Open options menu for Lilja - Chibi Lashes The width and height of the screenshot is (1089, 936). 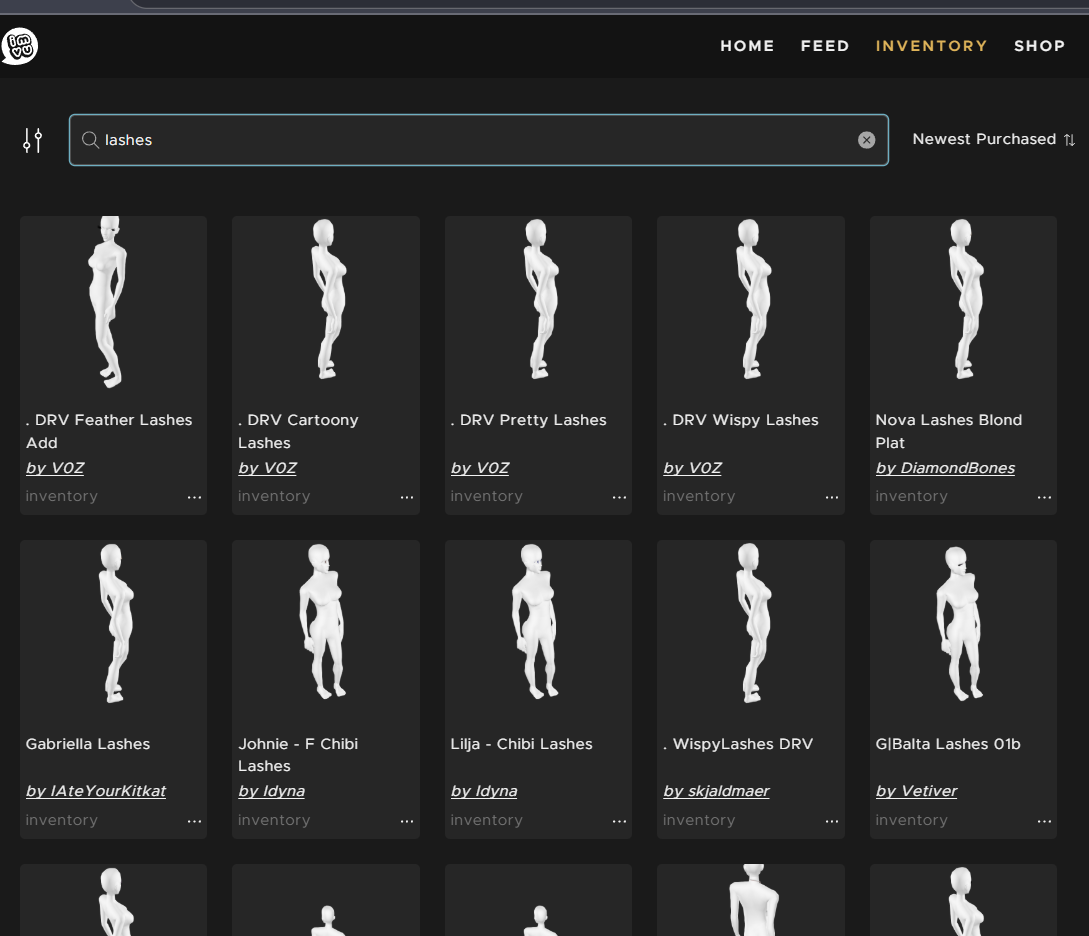[x=620, y=821]
